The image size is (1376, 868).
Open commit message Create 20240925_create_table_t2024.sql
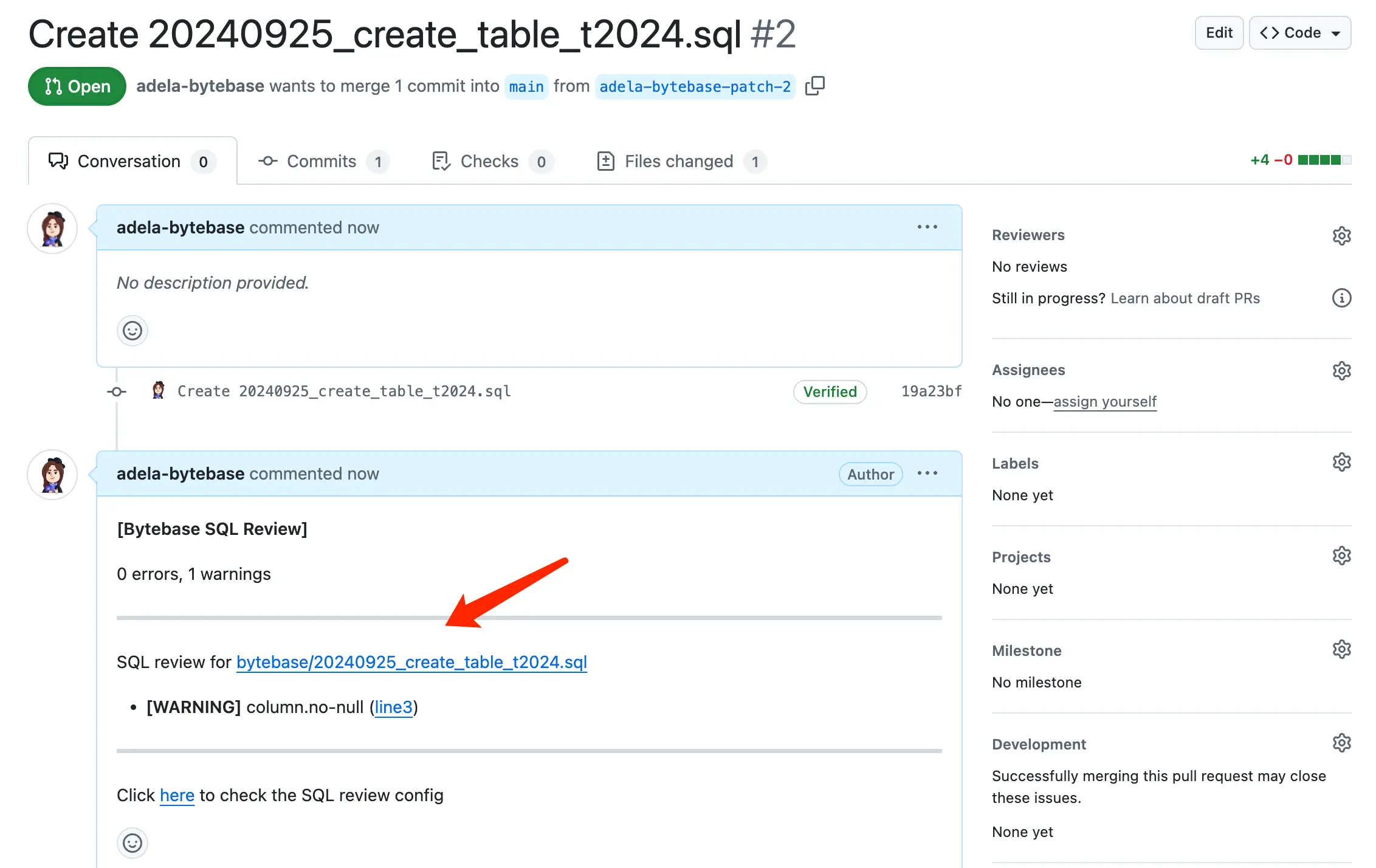point(344,391)
